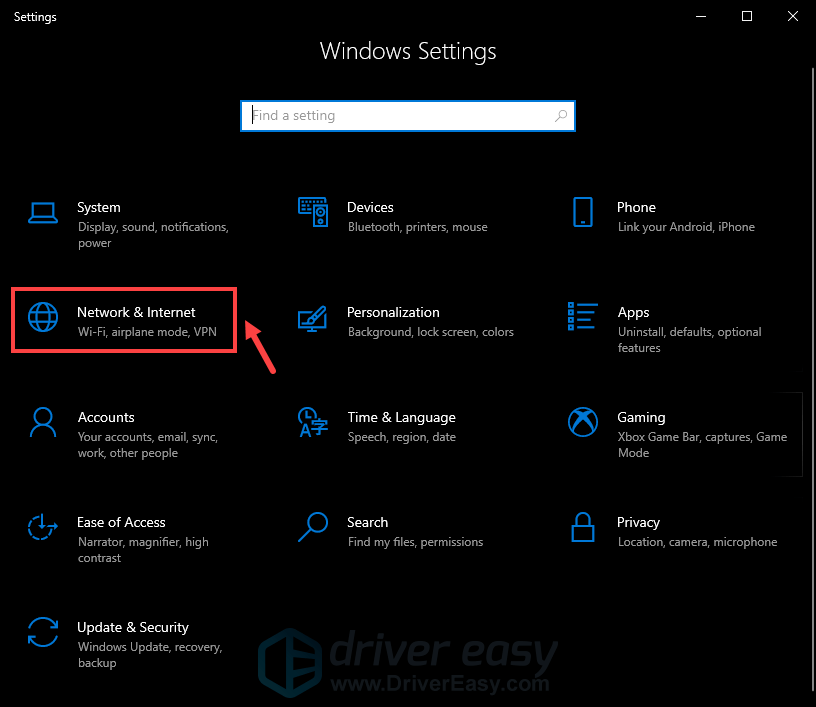This screenshot has width=816, height=707.
Task: Open the Update & Security text link
Action: 132,627
